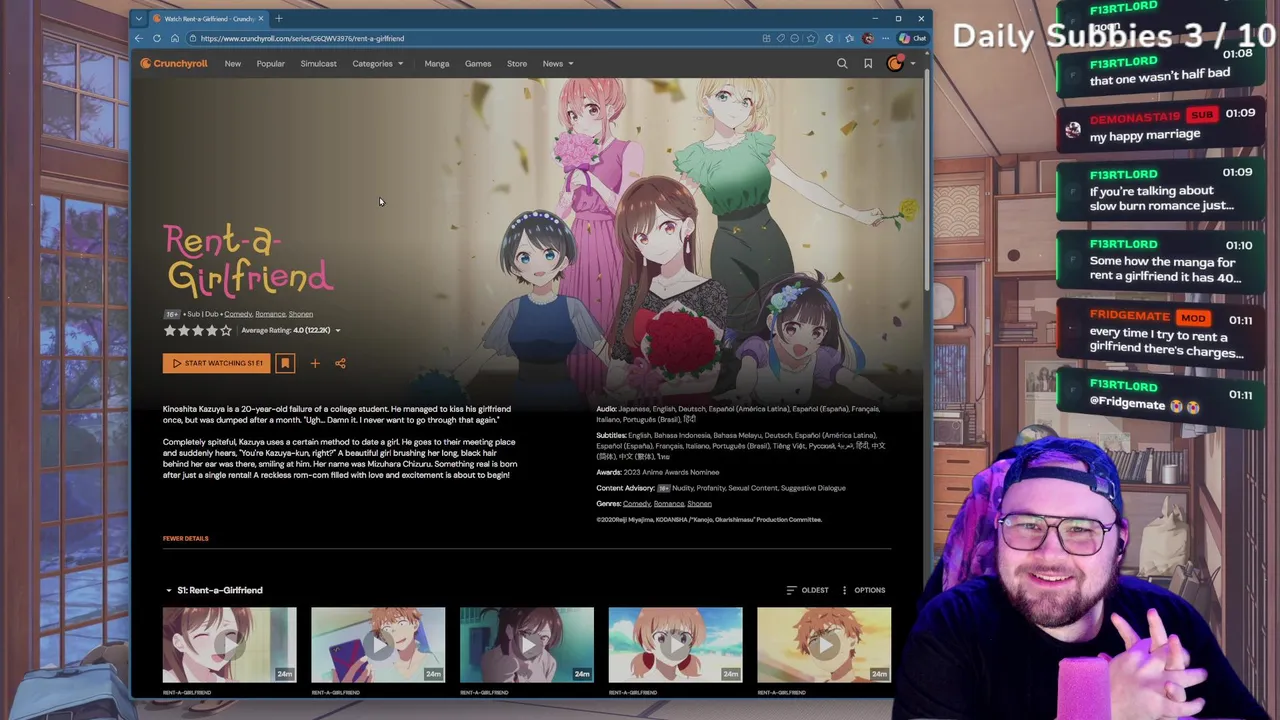Collapse with the Fewer Details link

[x=186, y=538]
